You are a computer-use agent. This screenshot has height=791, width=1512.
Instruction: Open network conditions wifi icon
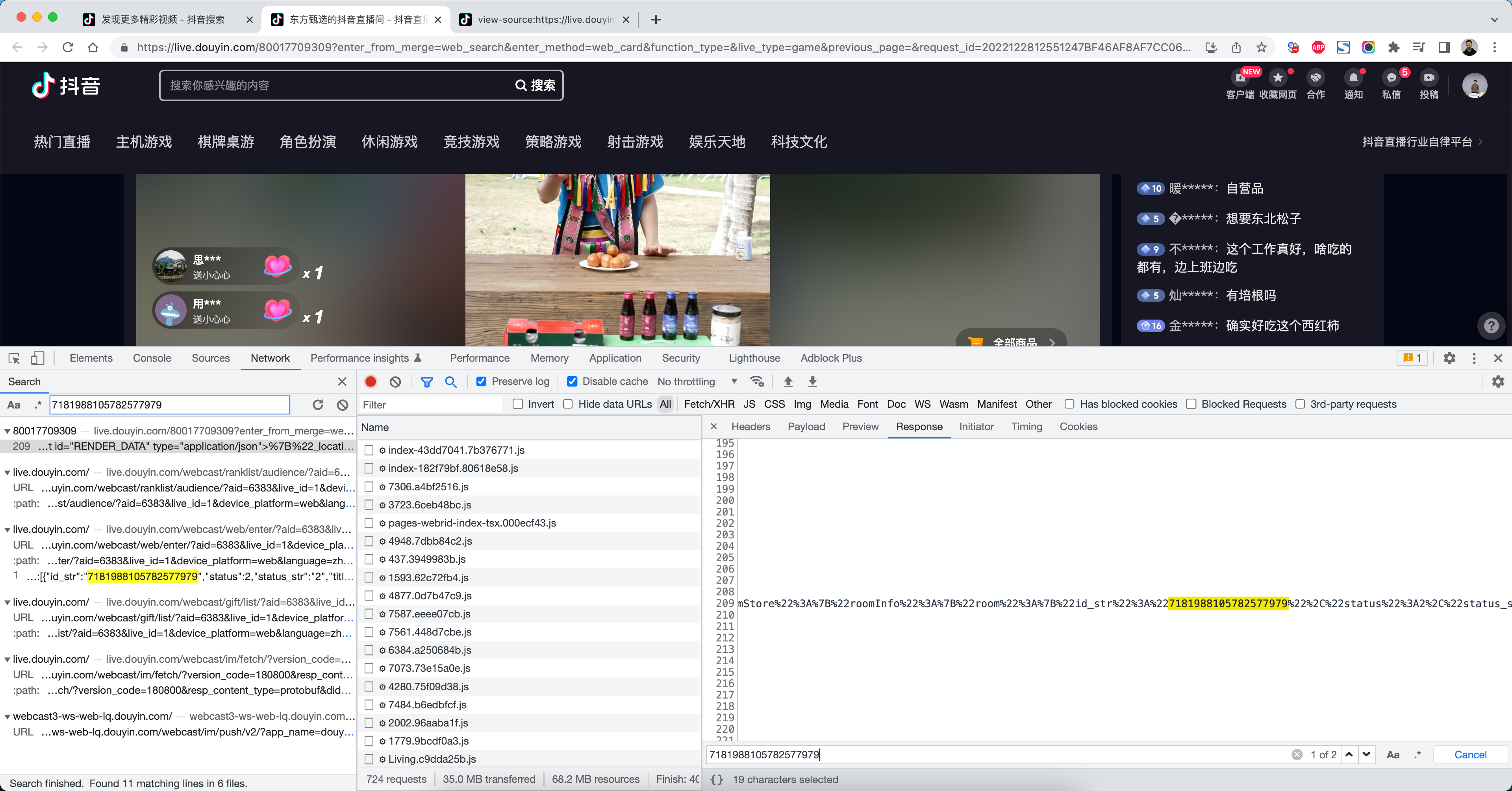coord(757,381)
